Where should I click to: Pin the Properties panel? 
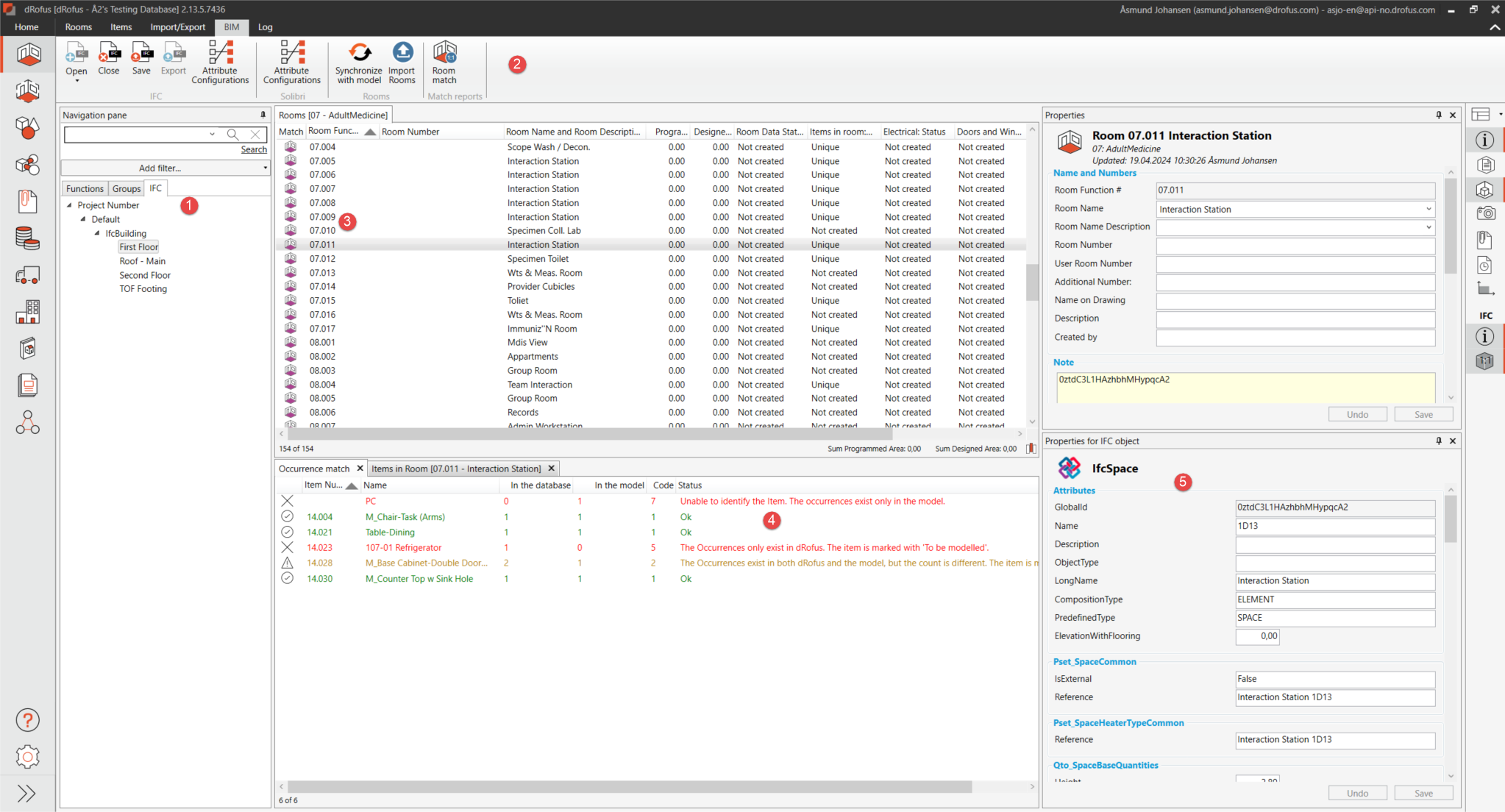(x=1439, y=115)
